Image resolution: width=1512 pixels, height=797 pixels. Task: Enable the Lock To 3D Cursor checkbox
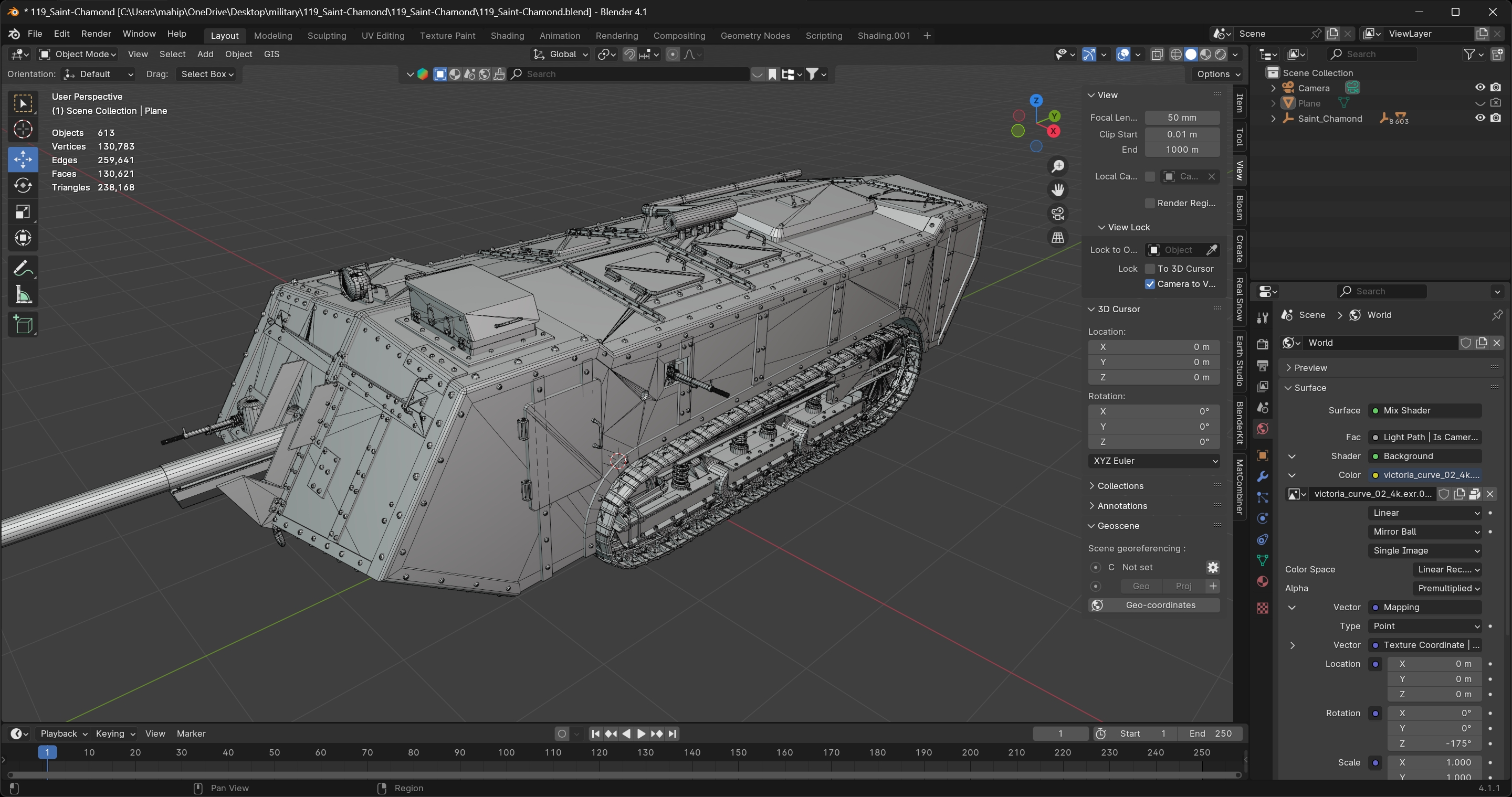pyautogui.click(x=1150, y=269)
